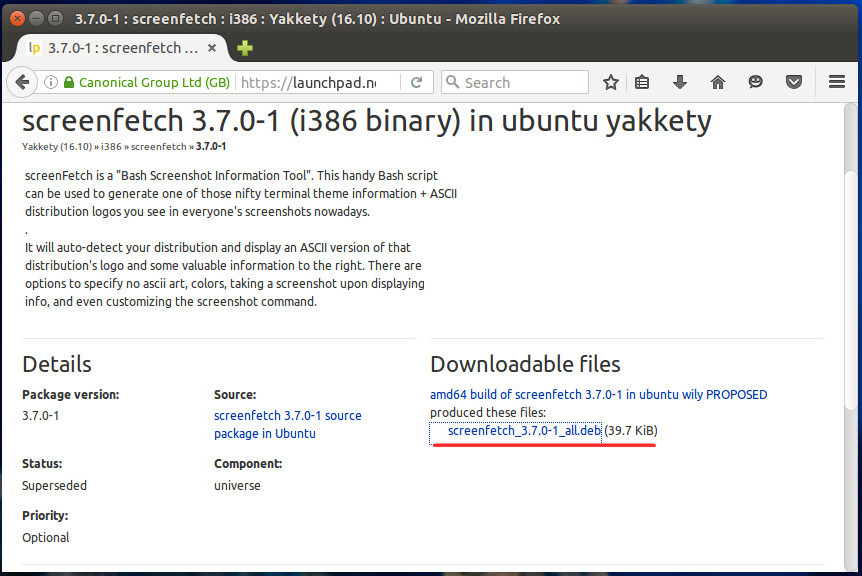Click the 'Package version:' label
Screen dimensions: 862x576
(x=70, y=395)
